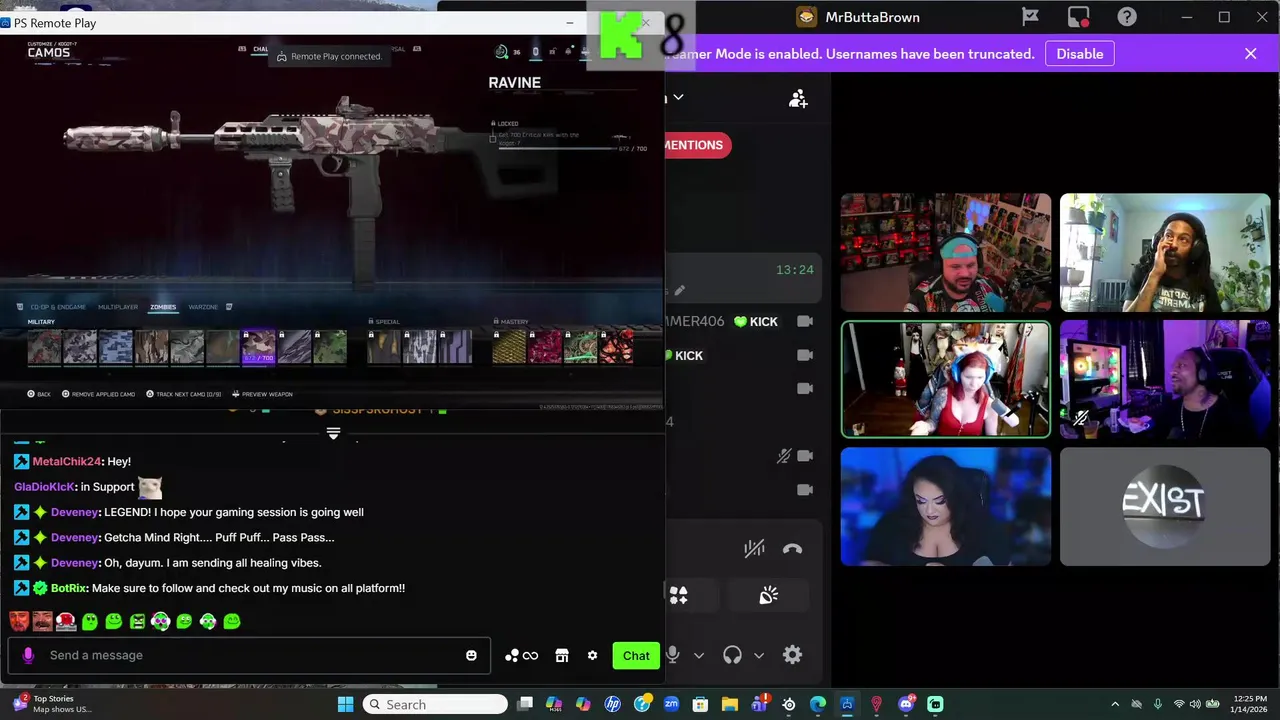
Task: Click the taskbar Search box
Action: (435, 704)
